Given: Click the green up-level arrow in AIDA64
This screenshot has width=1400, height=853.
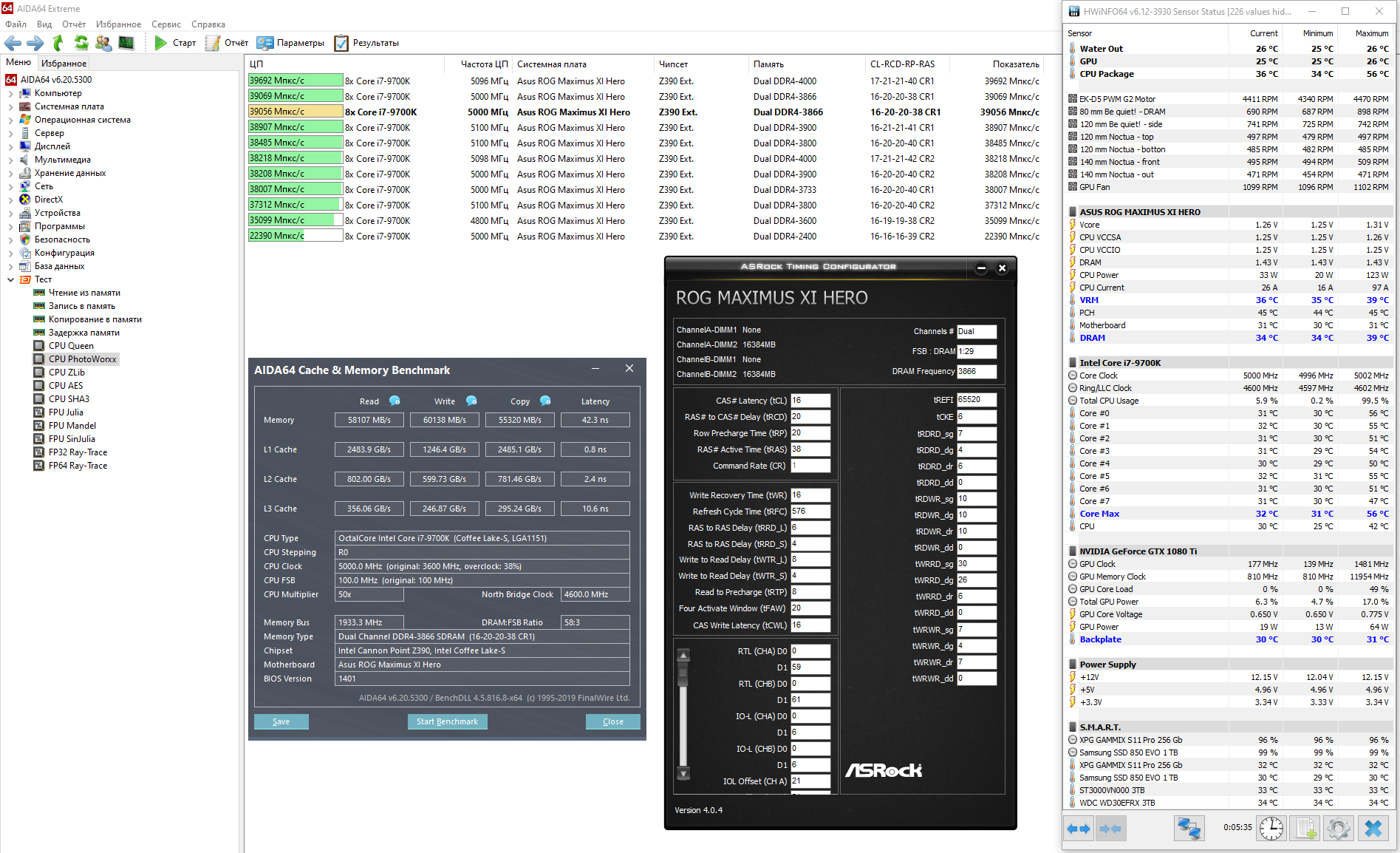Looking at the screenshot, I should click(58, 43).
